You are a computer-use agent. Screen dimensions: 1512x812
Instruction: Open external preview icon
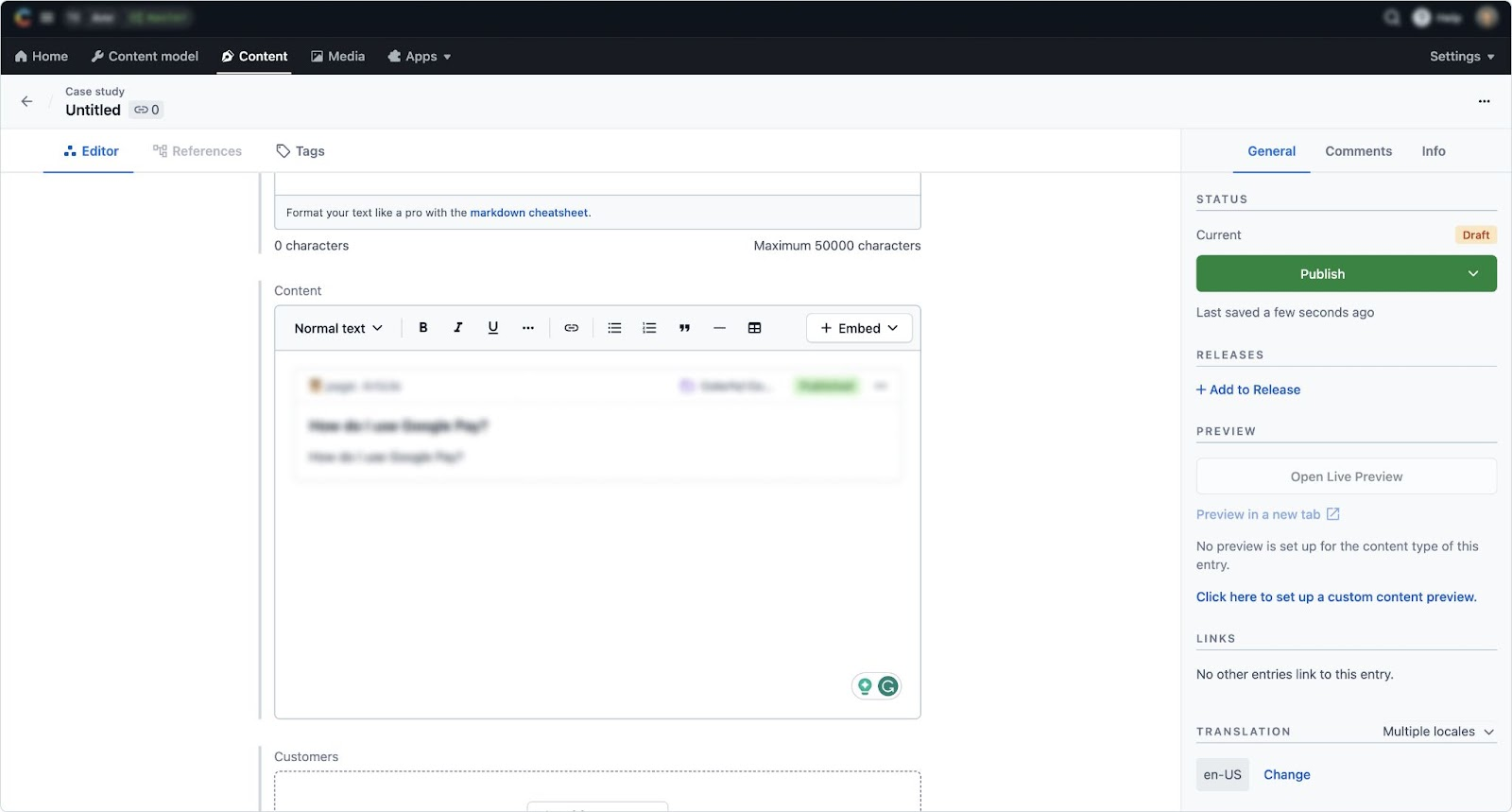click(1333, 514)
